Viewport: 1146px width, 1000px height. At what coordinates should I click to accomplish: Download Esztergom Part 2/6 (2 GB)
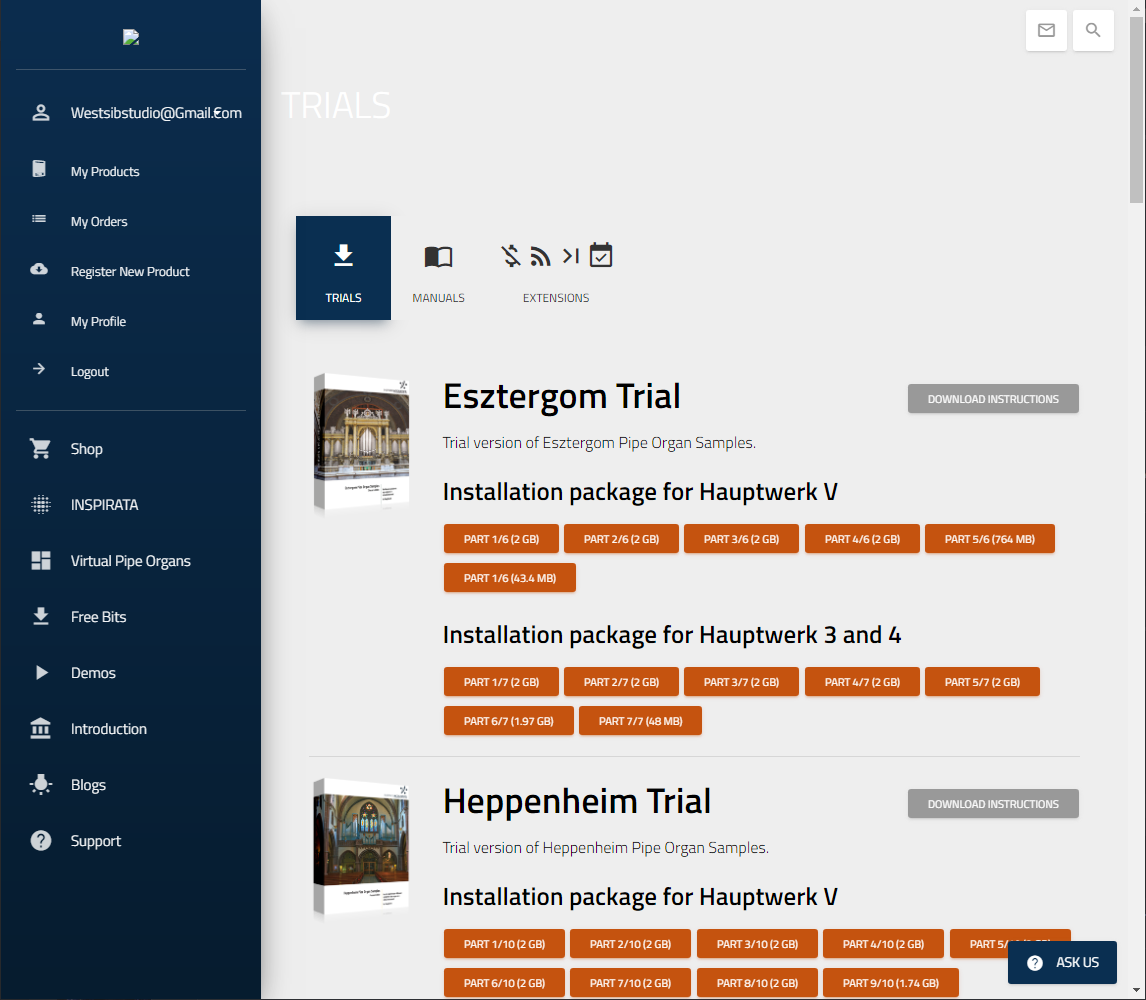coord(621,539)
